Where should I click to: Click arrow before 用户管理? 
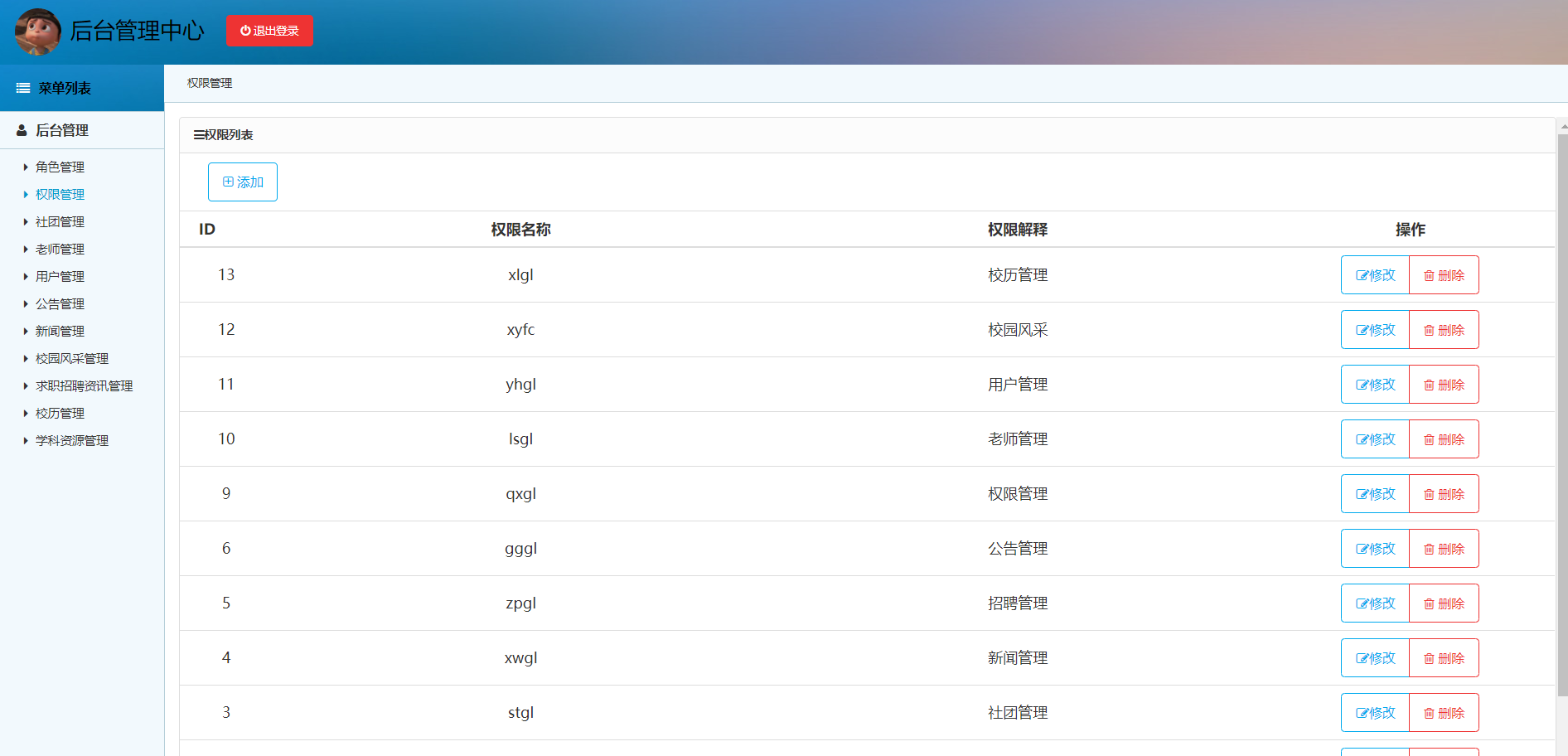[x=26, y=276]
